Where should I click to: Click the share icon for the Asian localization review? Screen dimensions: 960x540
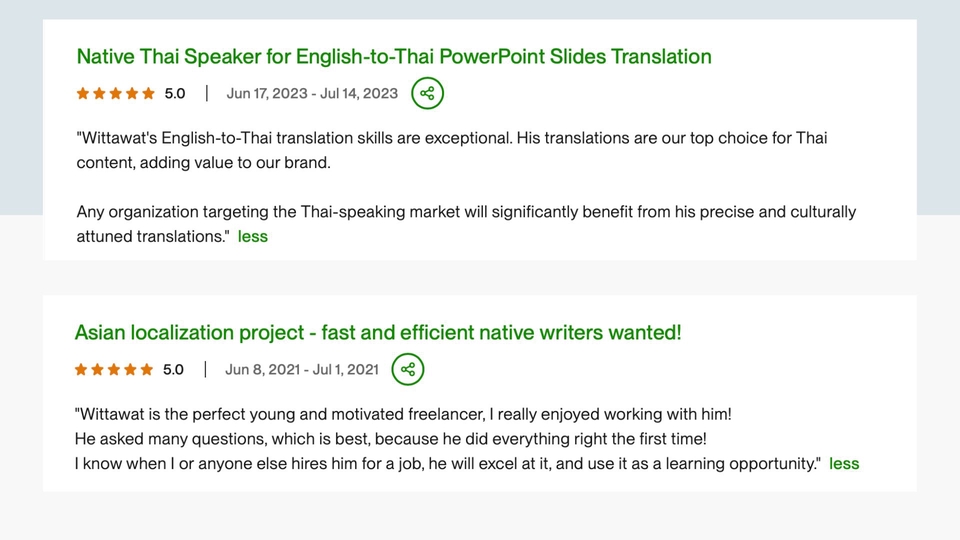pos(407,369)
